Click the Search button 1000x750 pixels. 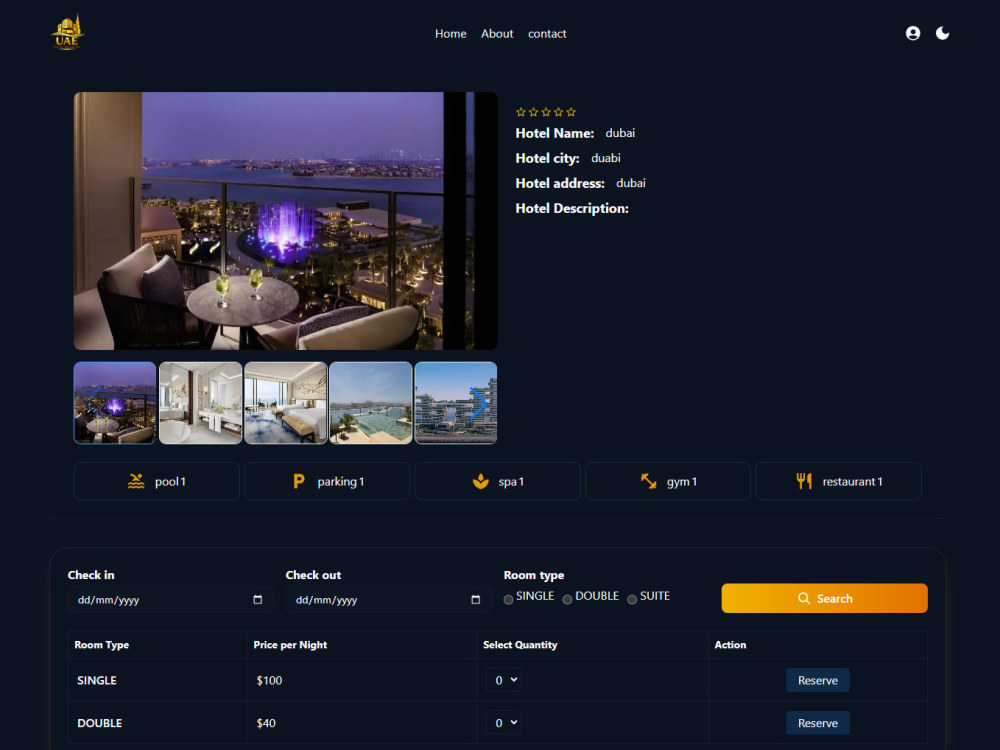pos(825,598)
